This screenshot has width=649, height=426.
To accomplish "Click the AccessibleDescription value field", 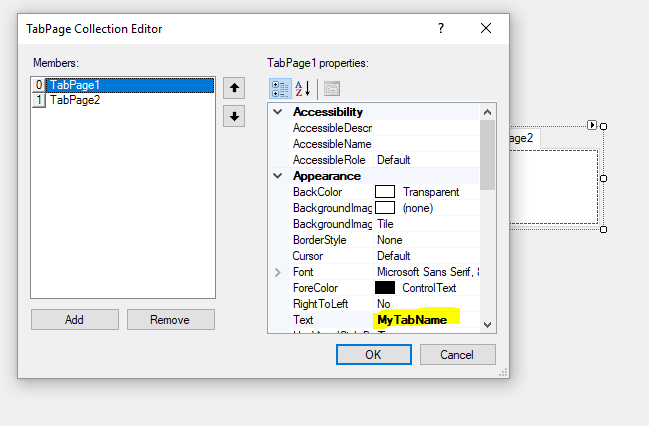I will (x=426, y=128).
